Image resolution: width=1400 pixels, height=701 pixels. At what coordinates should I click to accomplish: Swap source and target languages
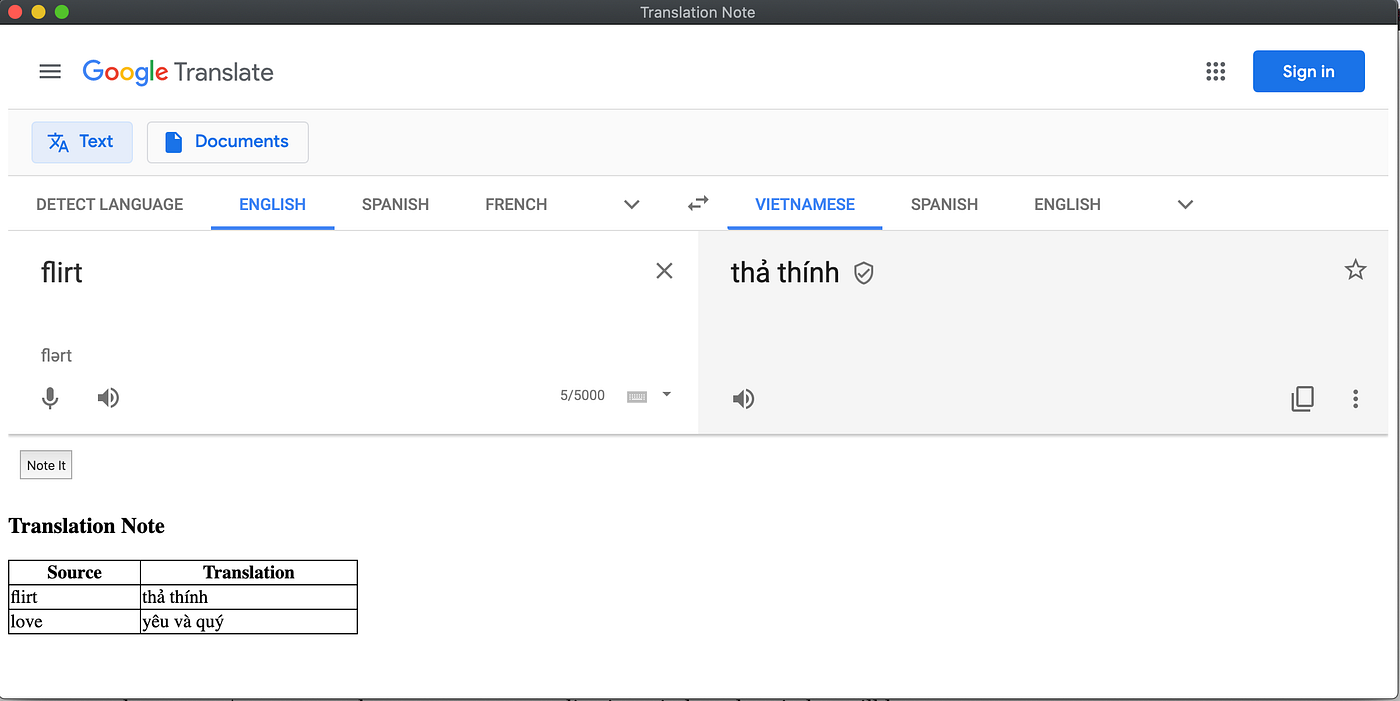[697, 203]
